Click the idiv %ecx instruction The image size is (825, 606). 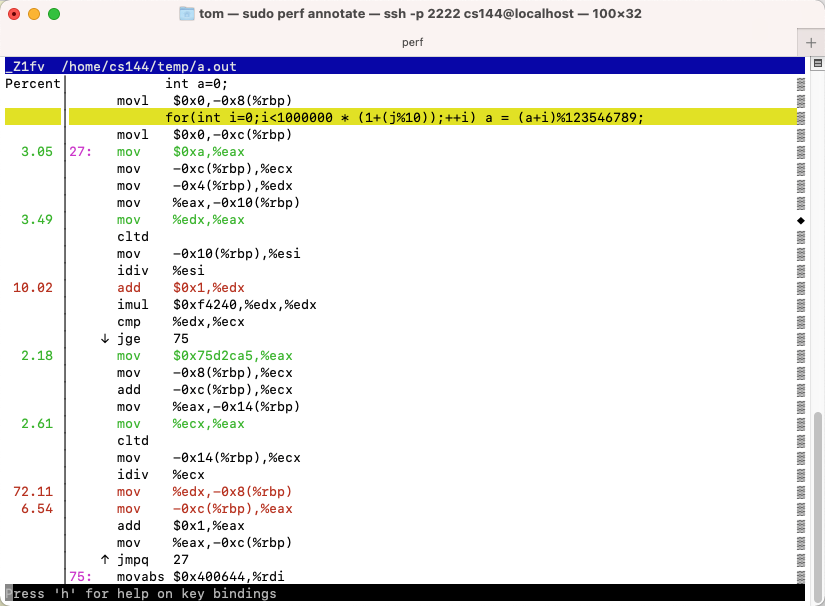point(160,475)
